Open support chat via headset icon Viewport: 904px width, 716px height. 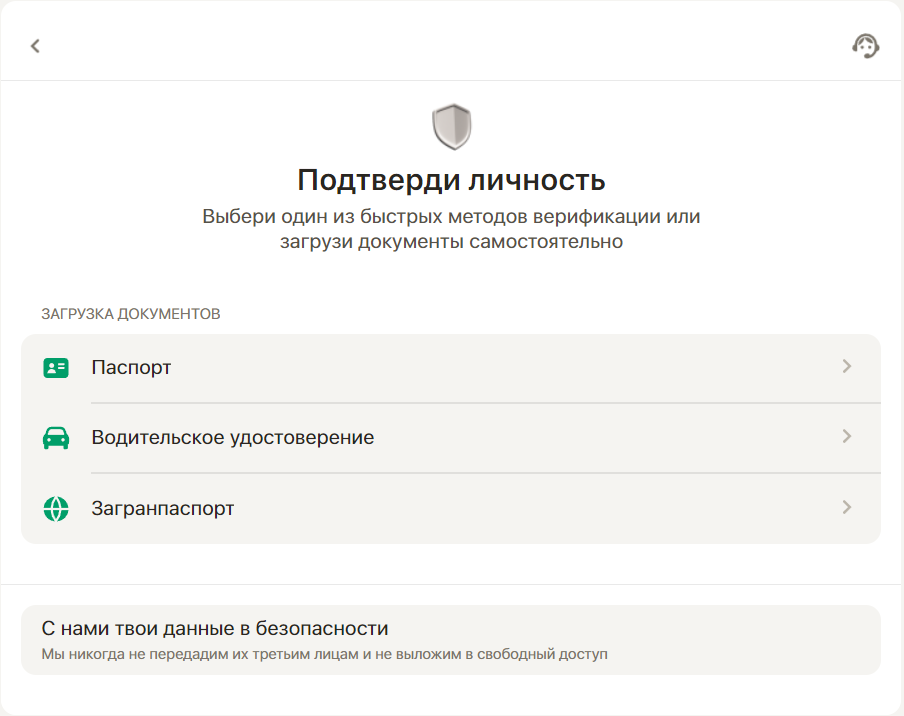click(865, 46)
